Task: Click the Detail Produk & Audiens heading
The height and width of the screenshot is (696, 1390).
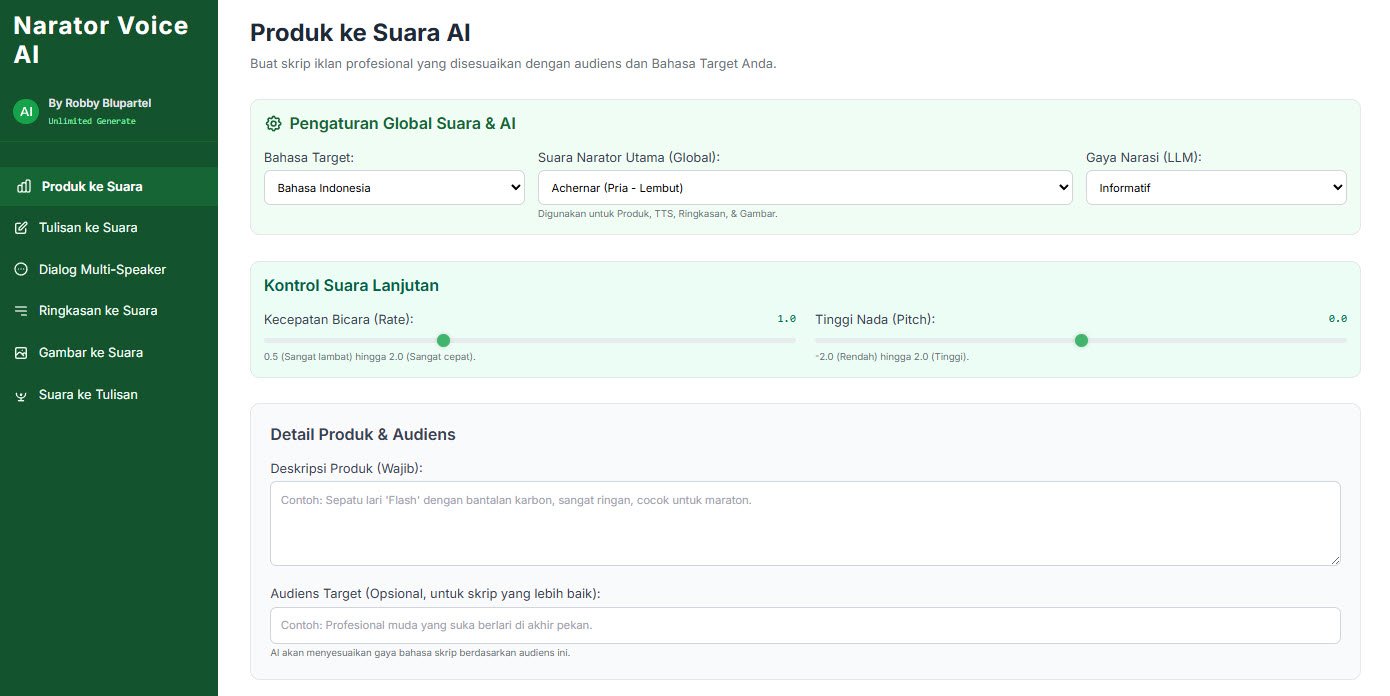Action: click(x=363, y=434)
